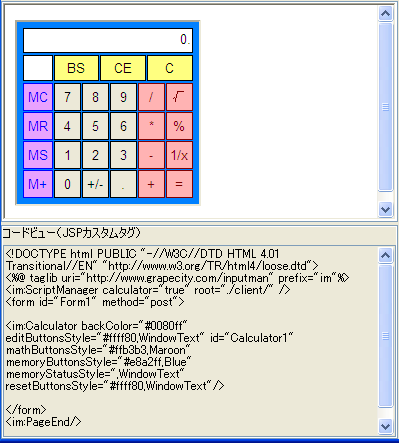Click the MS memory store button

pos(38,155)
